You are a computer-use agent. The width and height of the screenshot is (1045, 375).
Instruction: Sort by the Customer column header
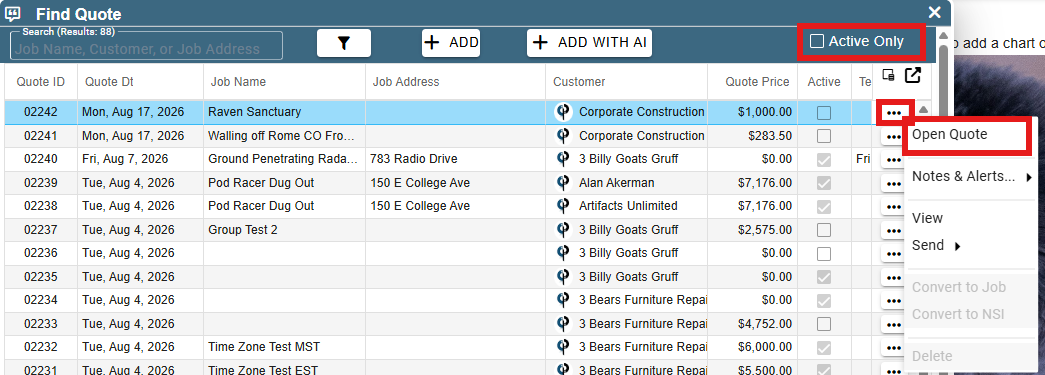626,82
